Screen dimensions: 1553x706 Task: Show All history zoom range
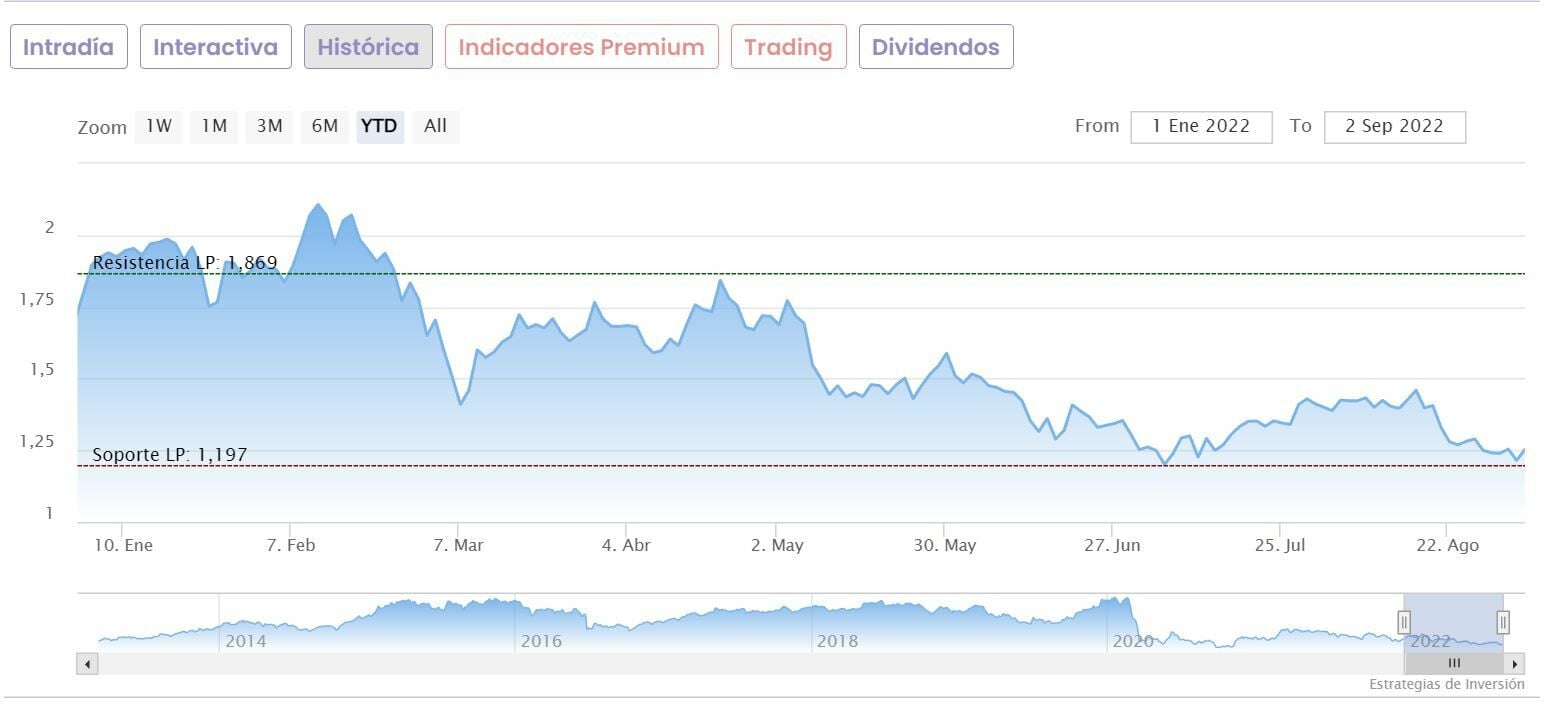click(x=435, y=126)
